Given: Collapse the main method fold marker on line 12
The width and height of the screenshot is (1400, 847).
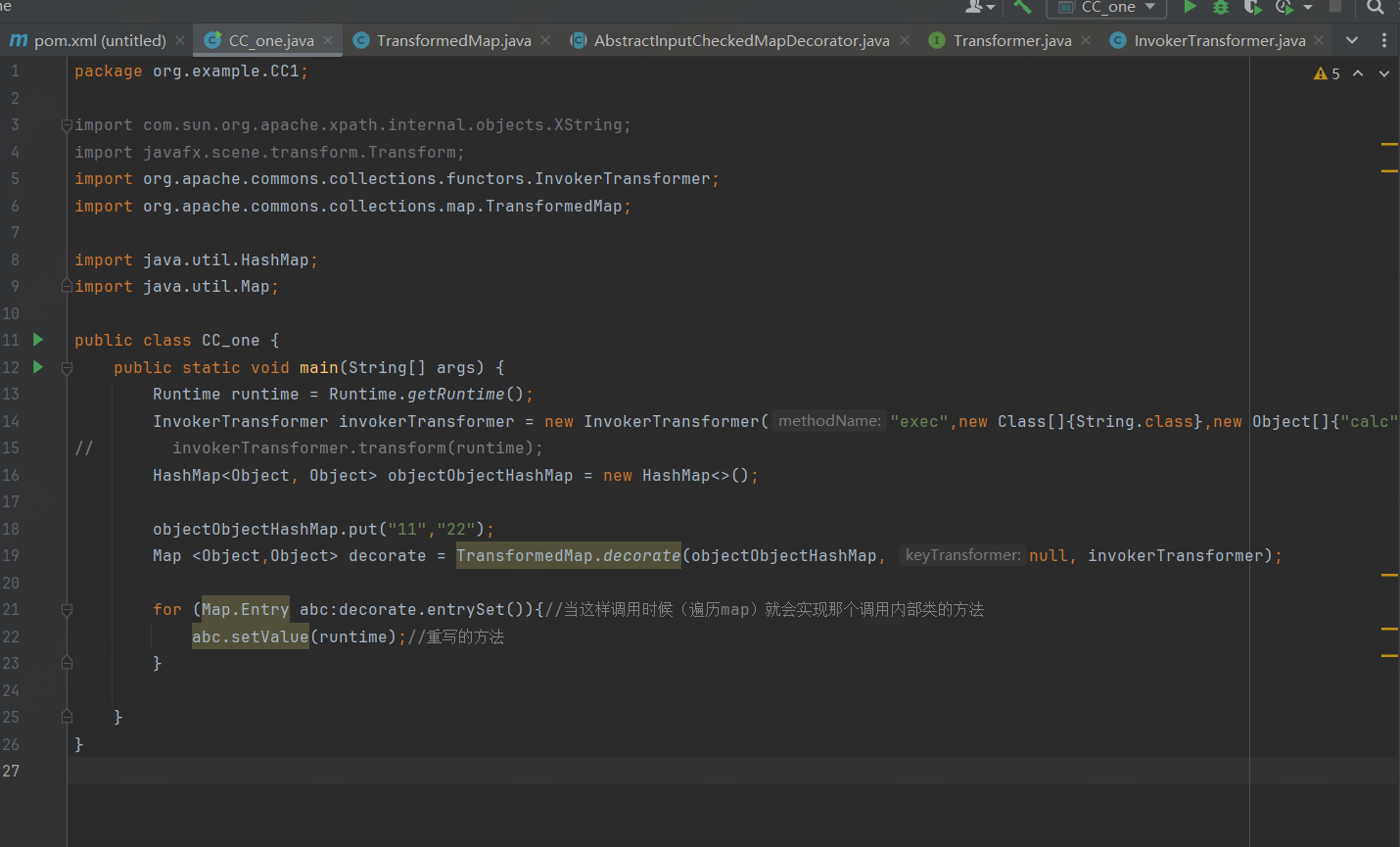Looking at the screenshot, I should pos(67,368).
